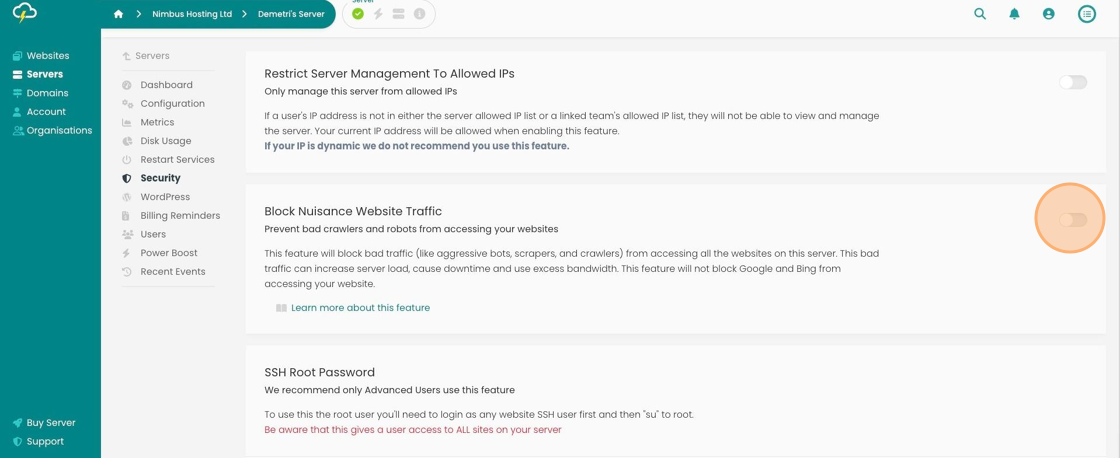Screen dimensions: 1120x458
Task: Click the server info status icon
Action: 419,14
